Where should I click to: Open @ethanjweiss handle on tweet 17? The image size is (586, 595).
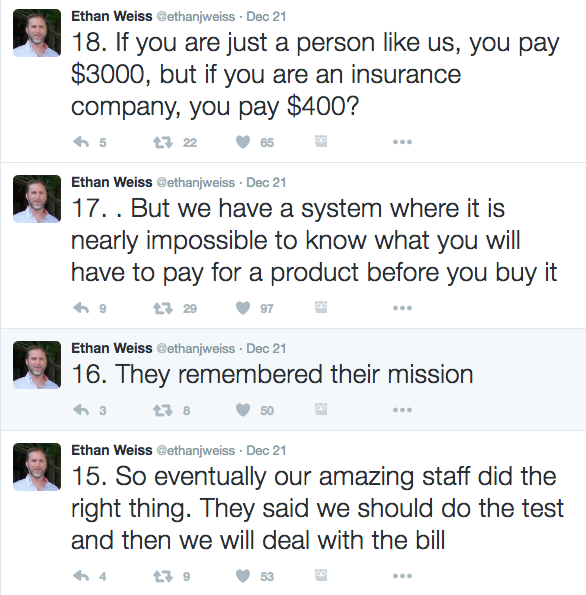[x=196, y=183]
